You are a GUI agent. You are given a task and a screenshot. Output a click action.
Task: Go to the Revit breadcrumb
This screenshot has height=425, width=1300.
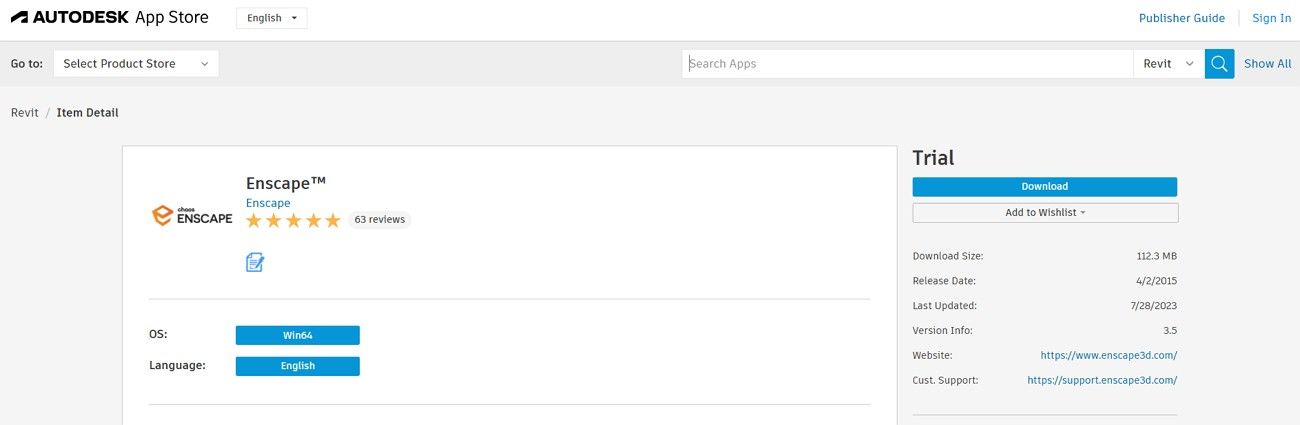tap(25, 113)
